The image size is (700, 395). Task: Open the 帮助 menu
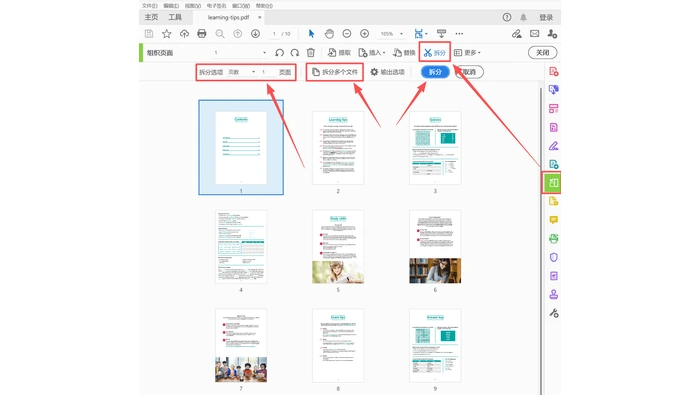coord(264,6)
